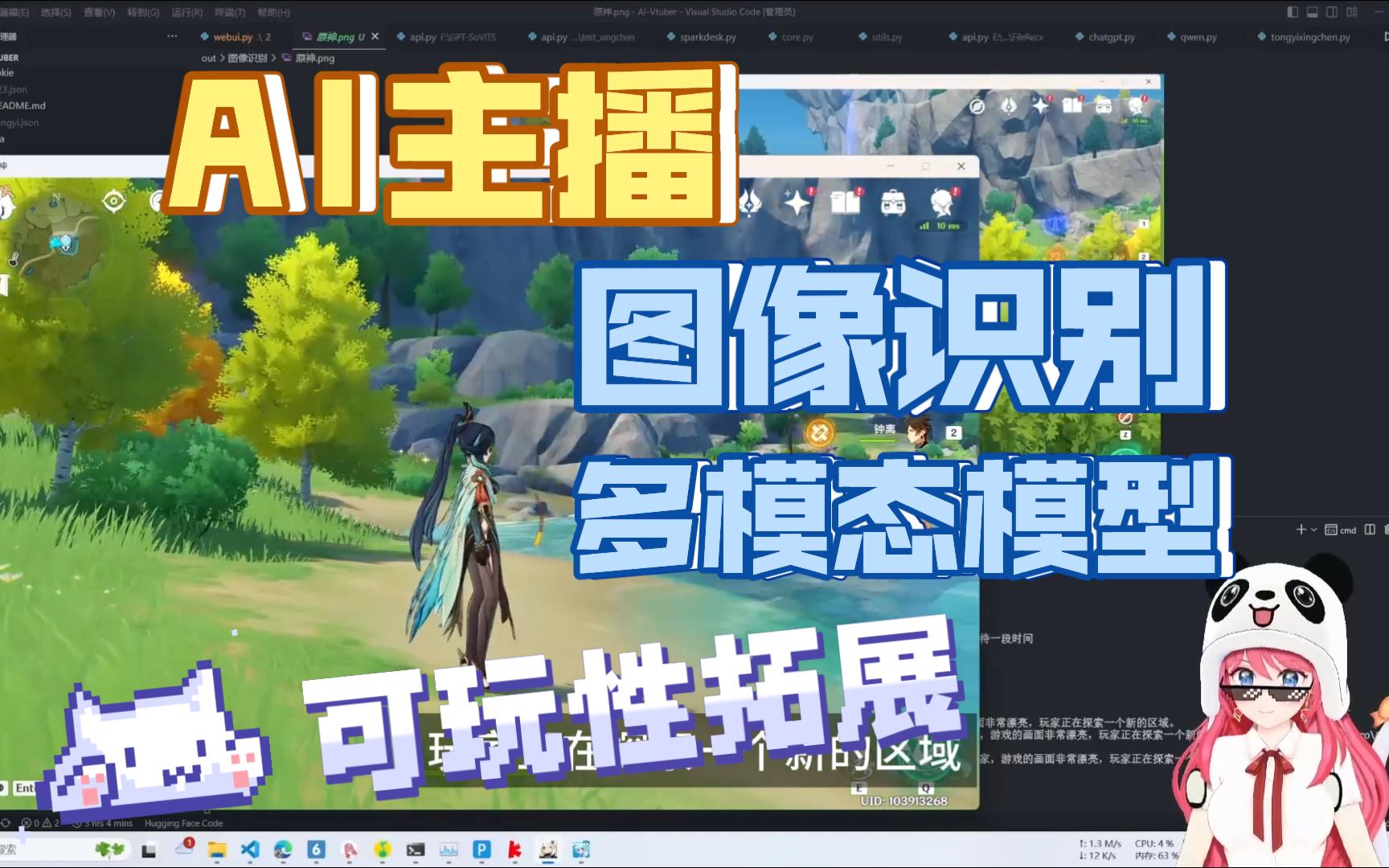This screenshot has height=868, width=1389.
Task: Click the compass icon in back game window
Action: coord(977,105)
